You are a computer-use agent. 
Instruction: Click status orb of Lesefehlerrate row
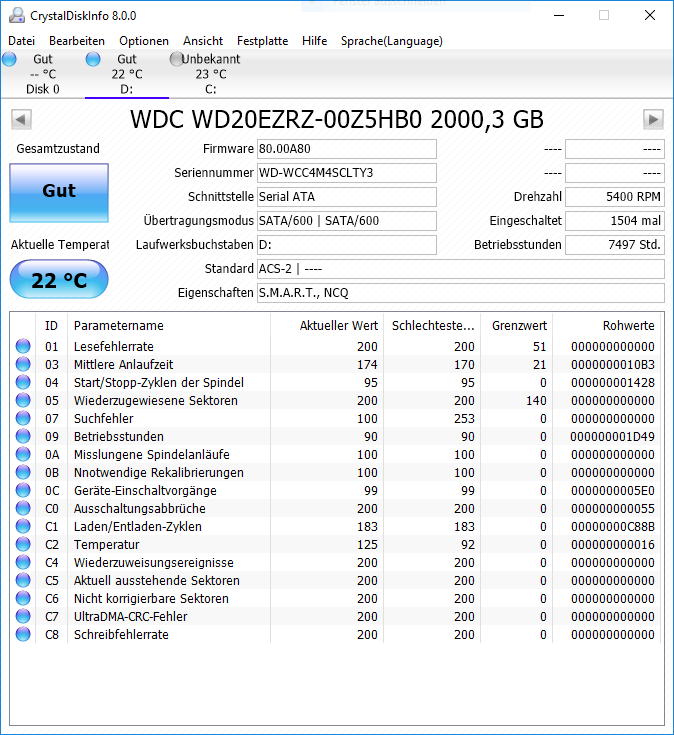23,346
